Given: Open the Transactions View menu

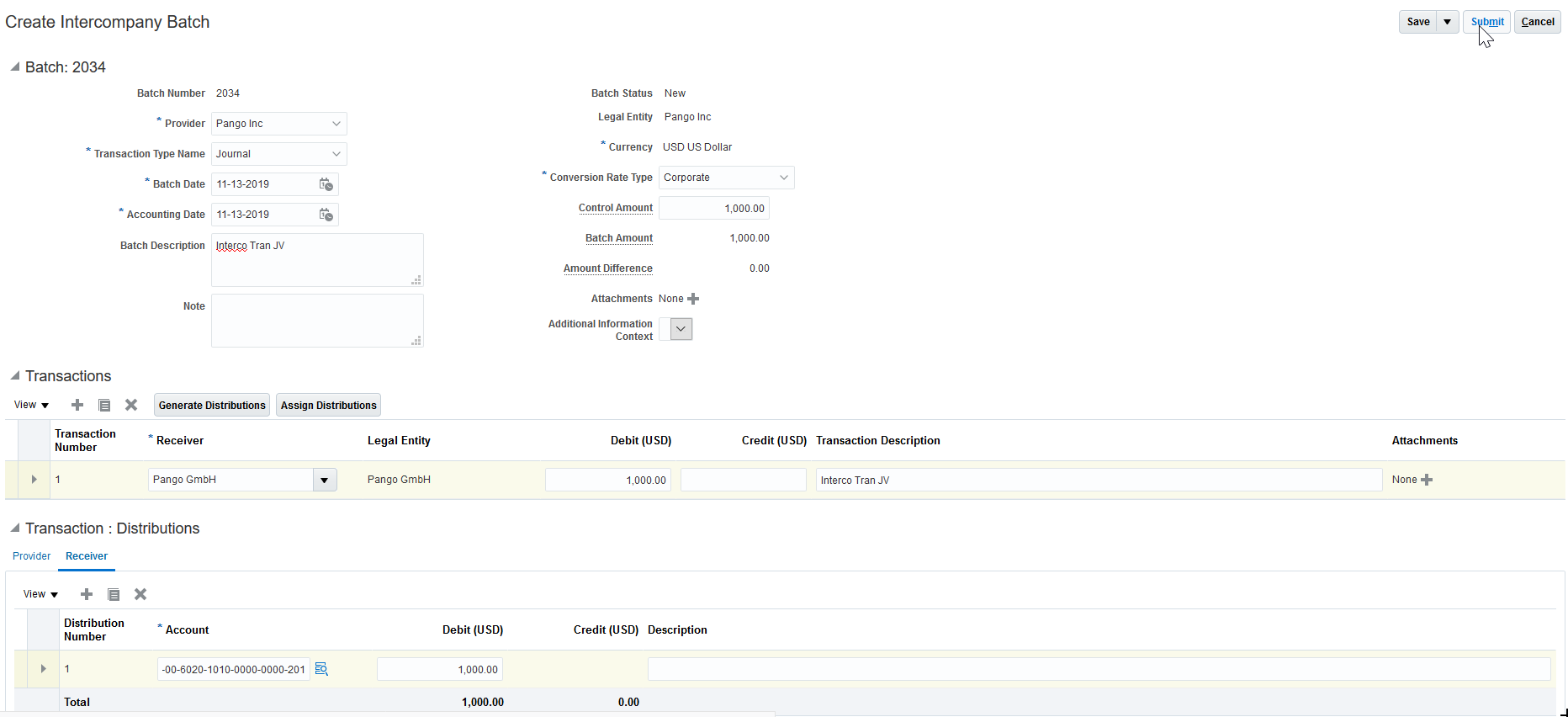Looking at the screenshot, I should 32,405.
